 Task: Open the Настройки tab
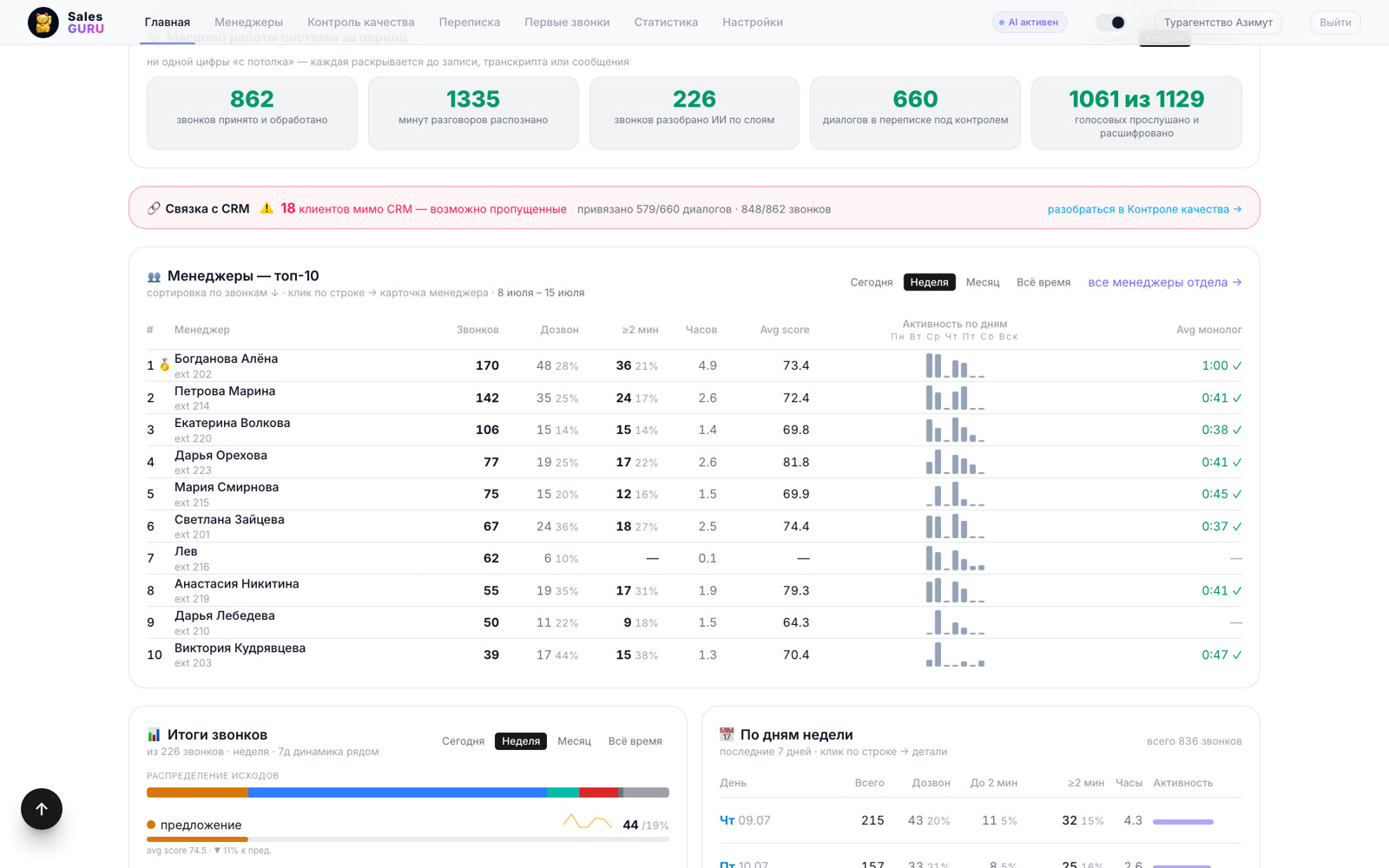[752, 23]
